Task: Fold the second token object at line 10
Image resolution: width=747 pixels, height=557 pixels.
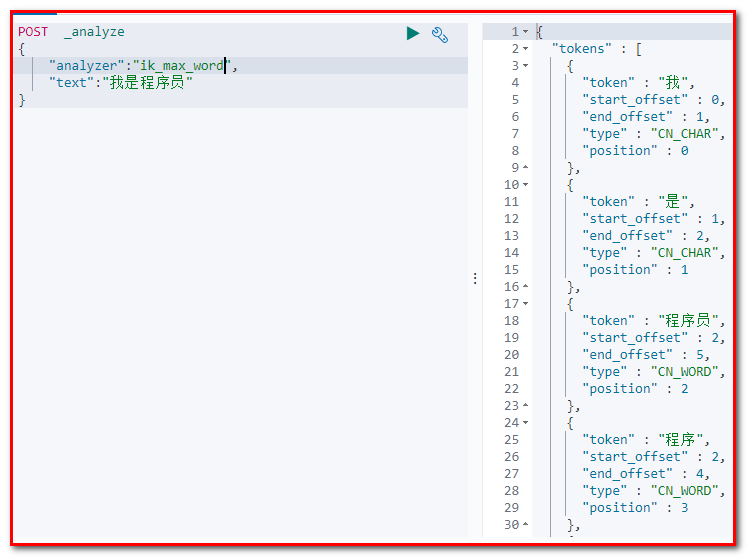Action: (x=526, y=185)
